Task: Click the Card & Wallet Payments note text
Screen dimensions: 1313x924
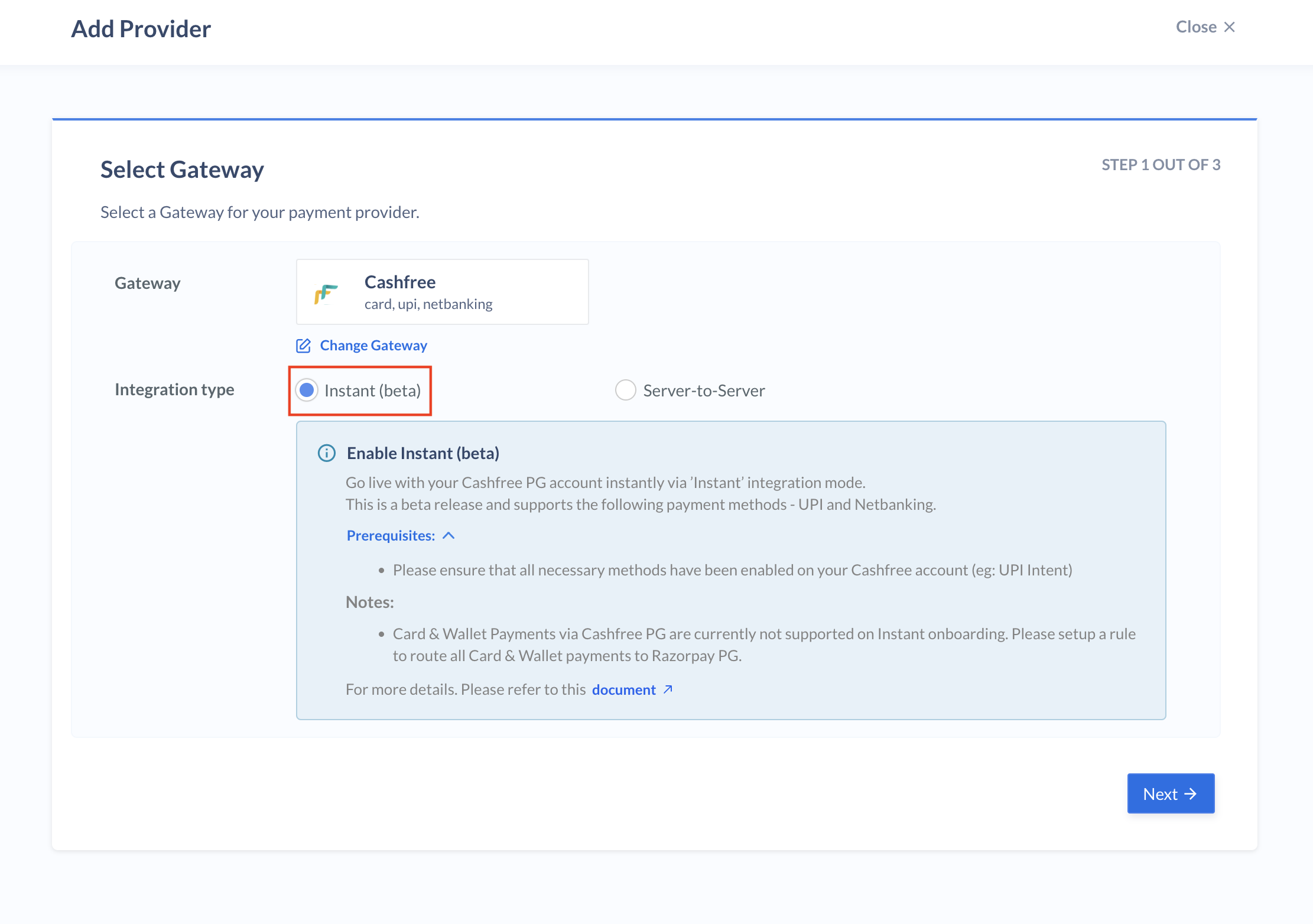Action: tap(764, 645)
